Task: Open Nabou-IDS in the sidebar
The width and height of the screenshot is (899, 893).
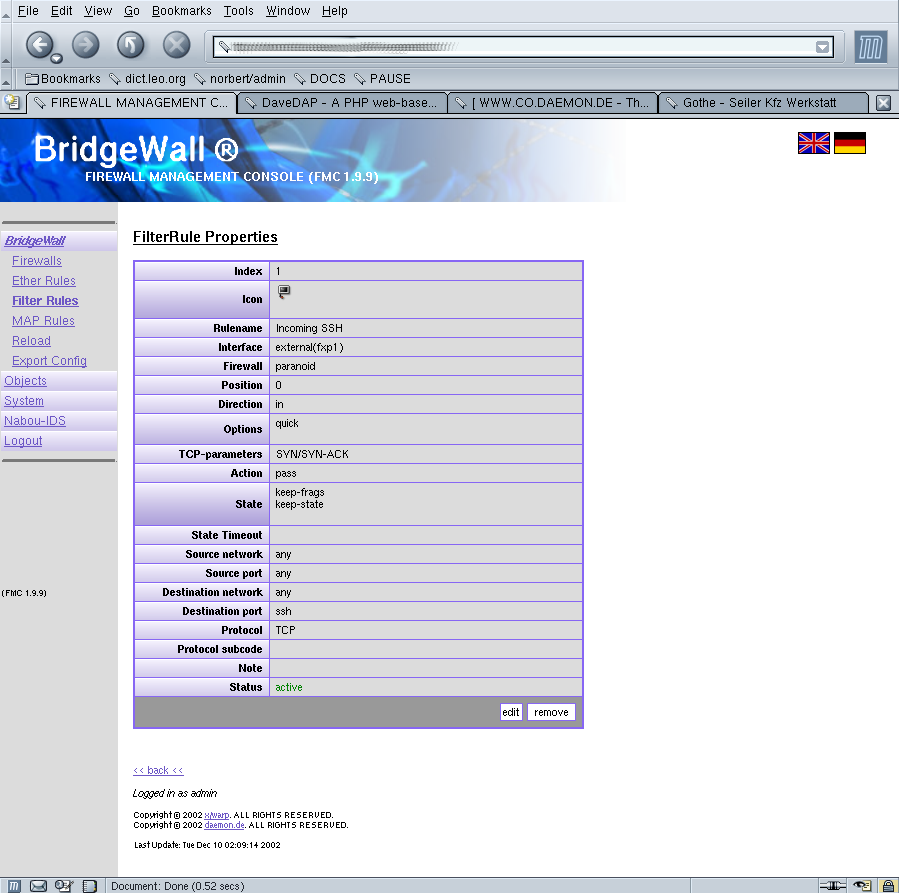Action: [35, 421]
